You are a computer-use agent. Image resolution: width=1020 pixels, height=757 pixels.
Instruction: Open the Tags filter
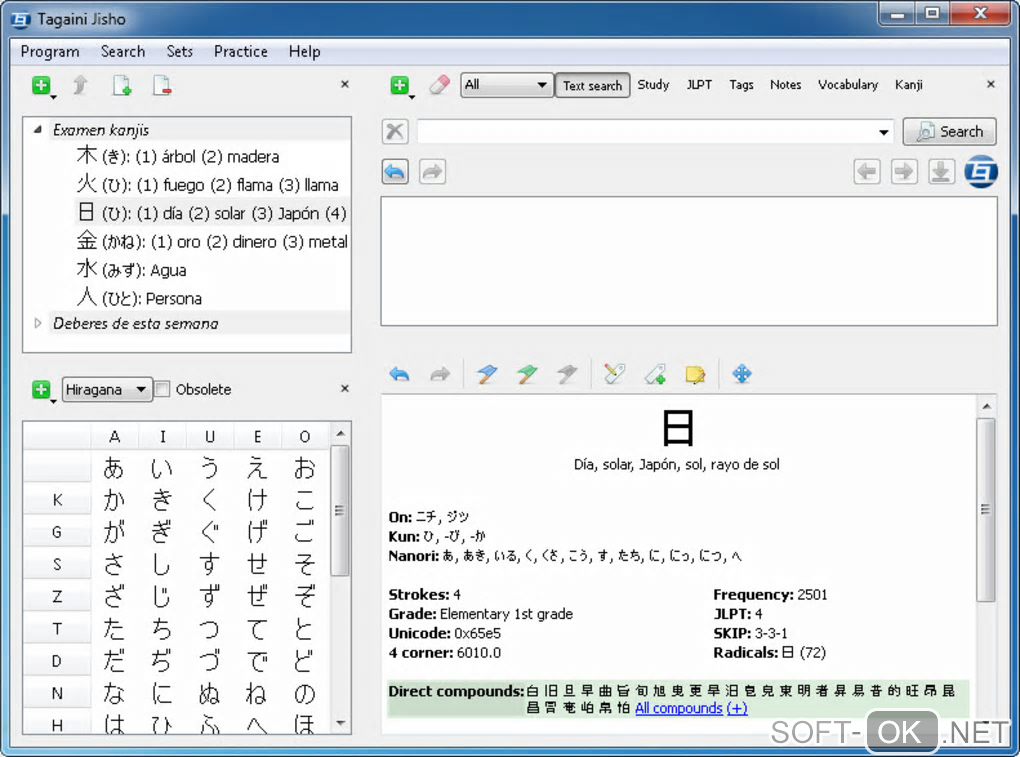pos(741,85)
